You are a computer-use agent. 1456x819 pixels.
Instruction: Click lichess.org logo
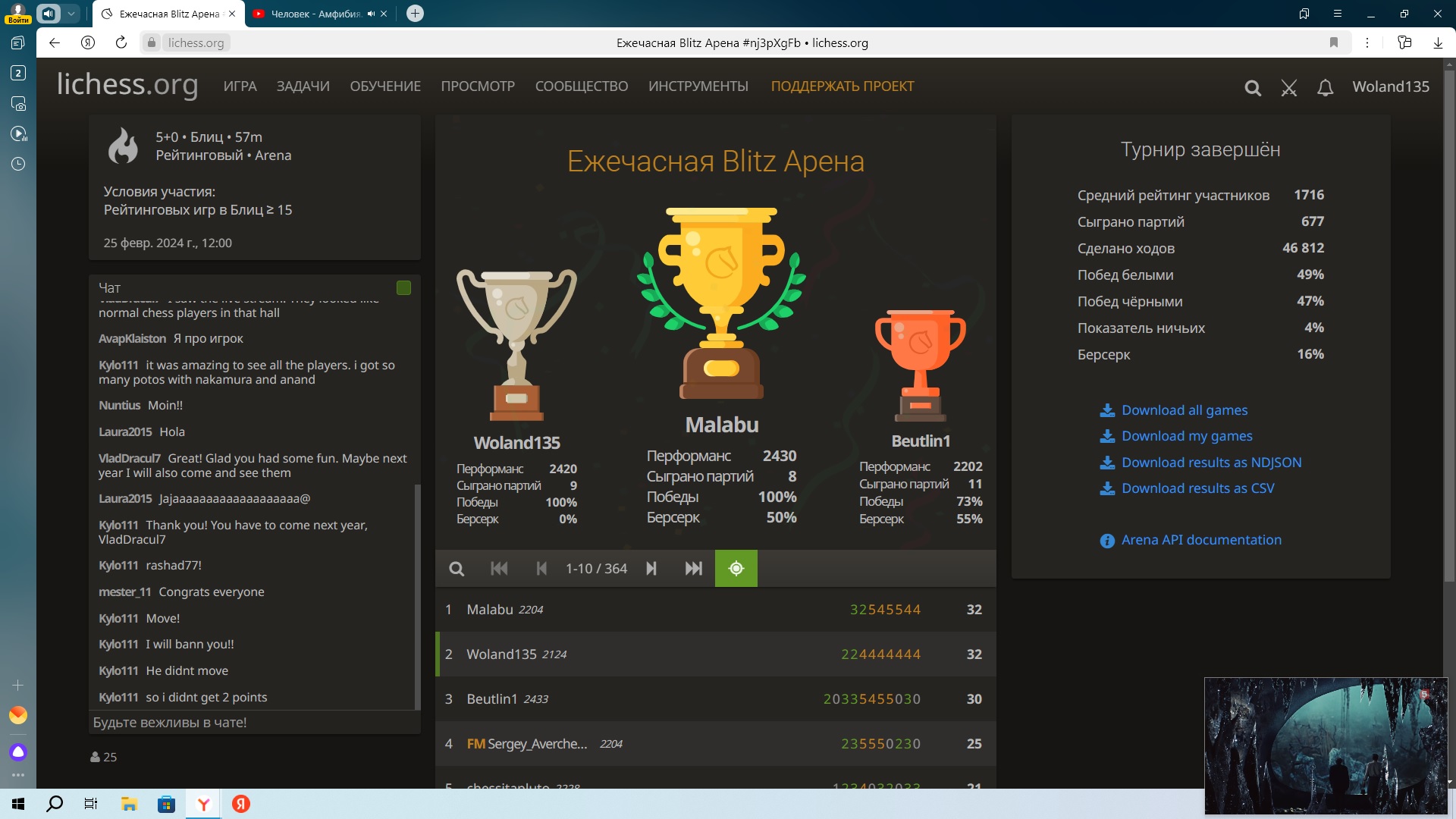coord(127,85)
